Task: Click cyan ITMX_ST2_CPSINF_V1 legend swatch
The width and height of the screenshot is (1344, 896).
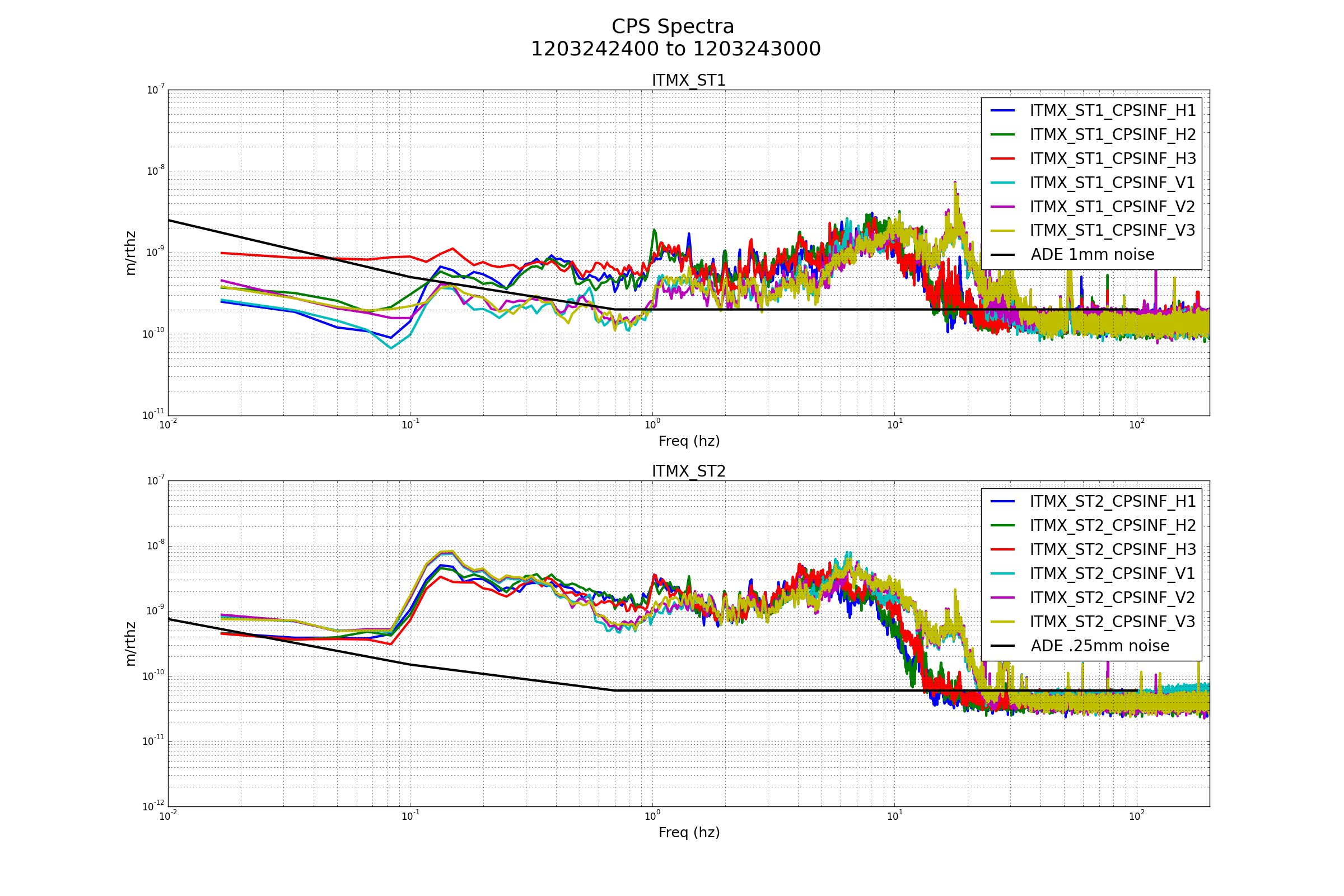Action: [x=1002, y=573]
